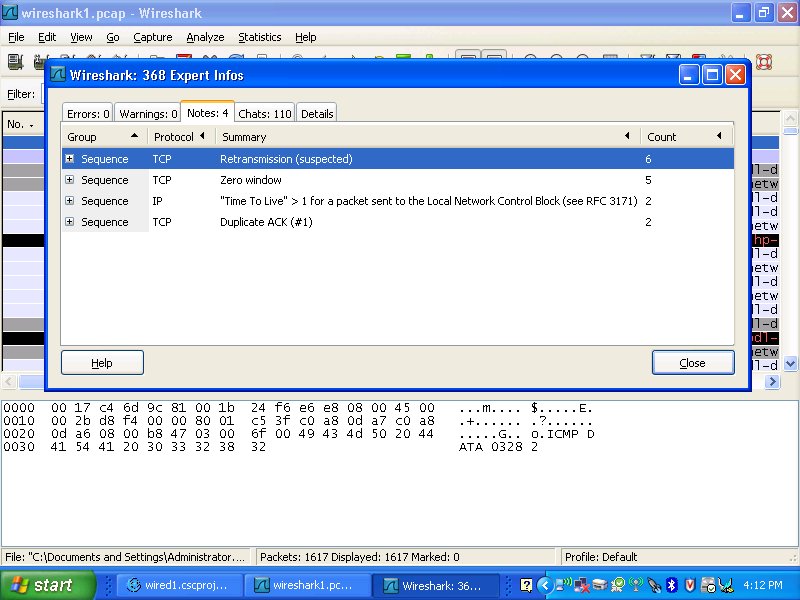The height and width of the screenshot is (600, 800).
Task: Click Wireshark fin icon in Expert Infos title bar
Action: point(58,75)
